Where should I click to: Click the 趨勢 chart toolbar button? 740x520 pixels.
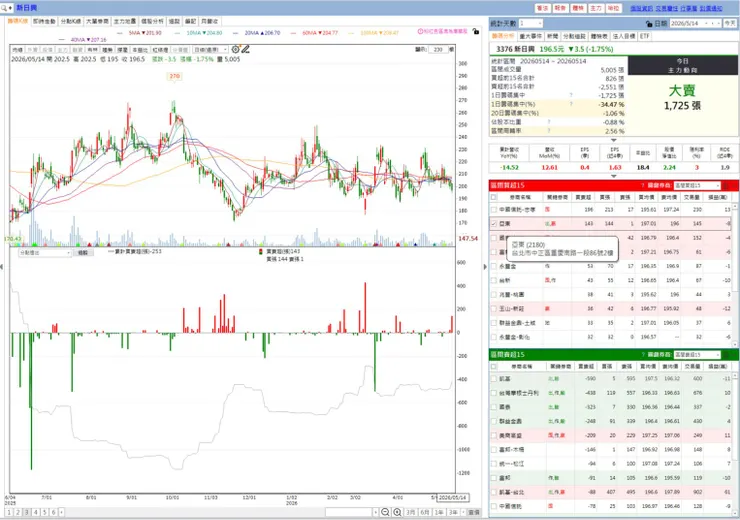coord(107,50)
